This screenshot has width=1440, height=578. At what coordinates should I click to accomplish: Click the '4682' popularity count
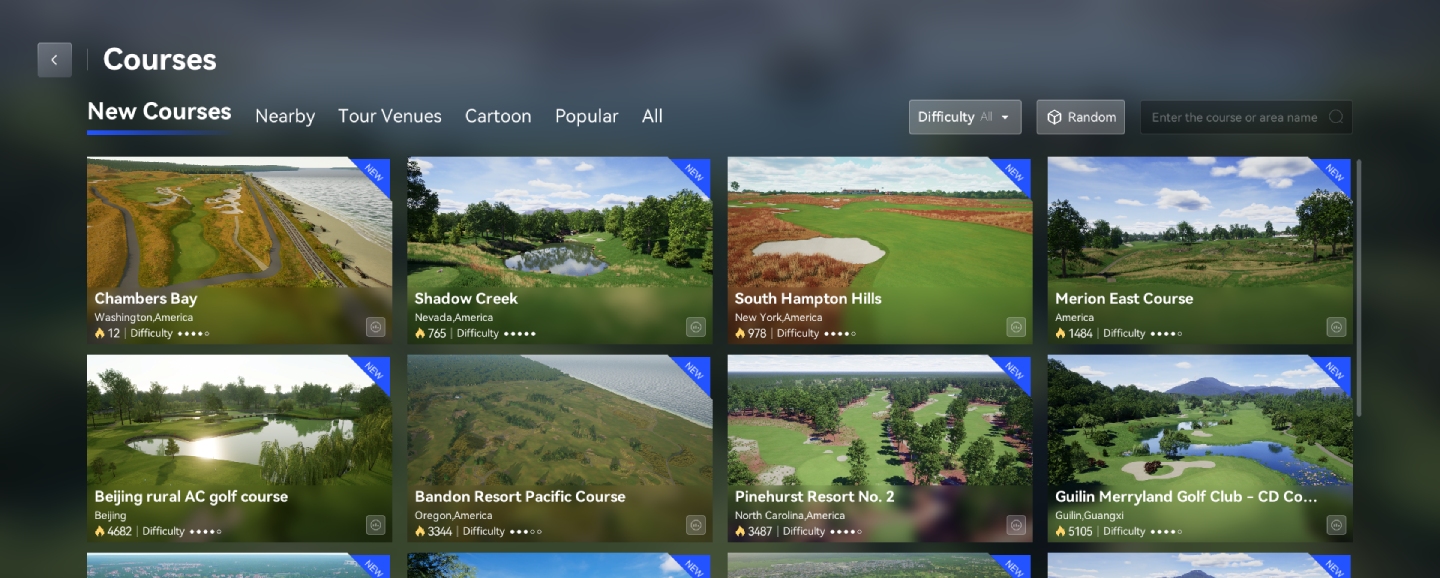119,531
